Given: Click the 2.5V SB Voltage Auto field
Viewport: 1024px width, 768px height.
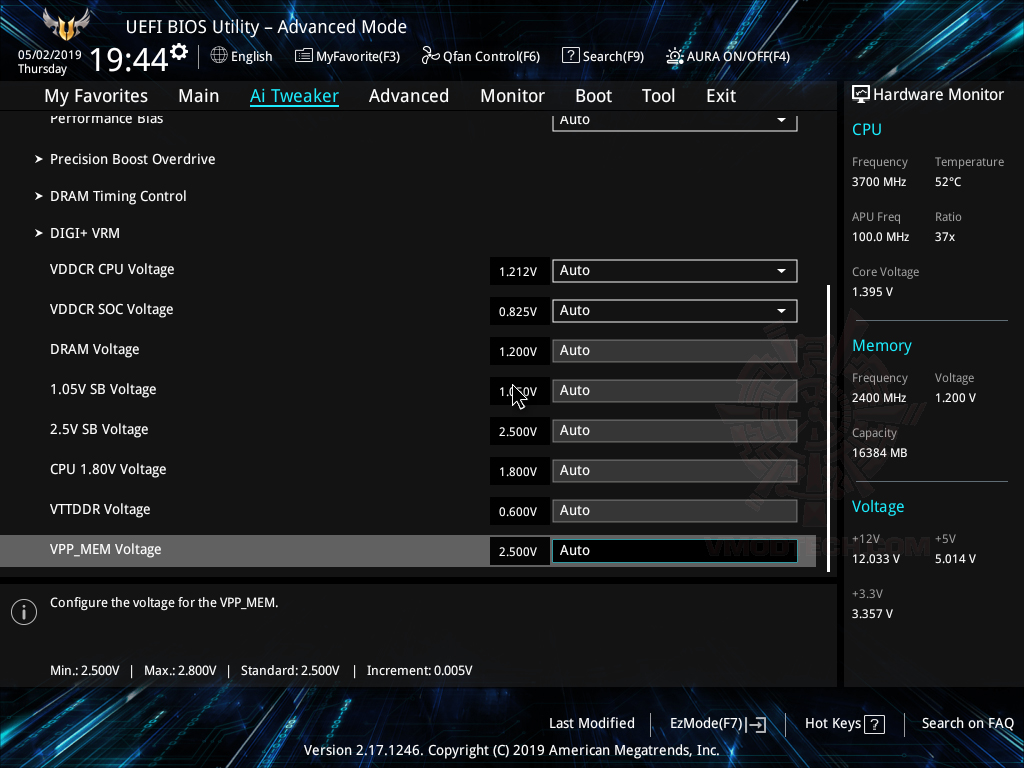Looking at the screenshot, I should pos(675,431).
